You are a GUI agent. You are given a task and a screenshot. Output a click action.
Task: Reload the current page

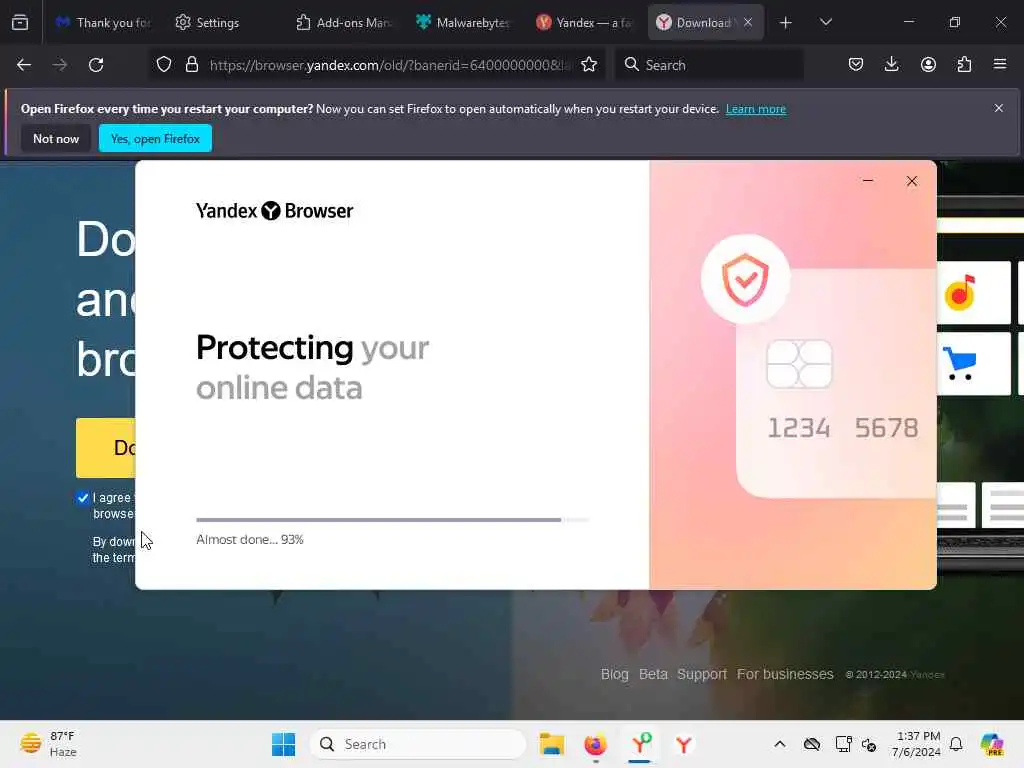click(96, 65)
